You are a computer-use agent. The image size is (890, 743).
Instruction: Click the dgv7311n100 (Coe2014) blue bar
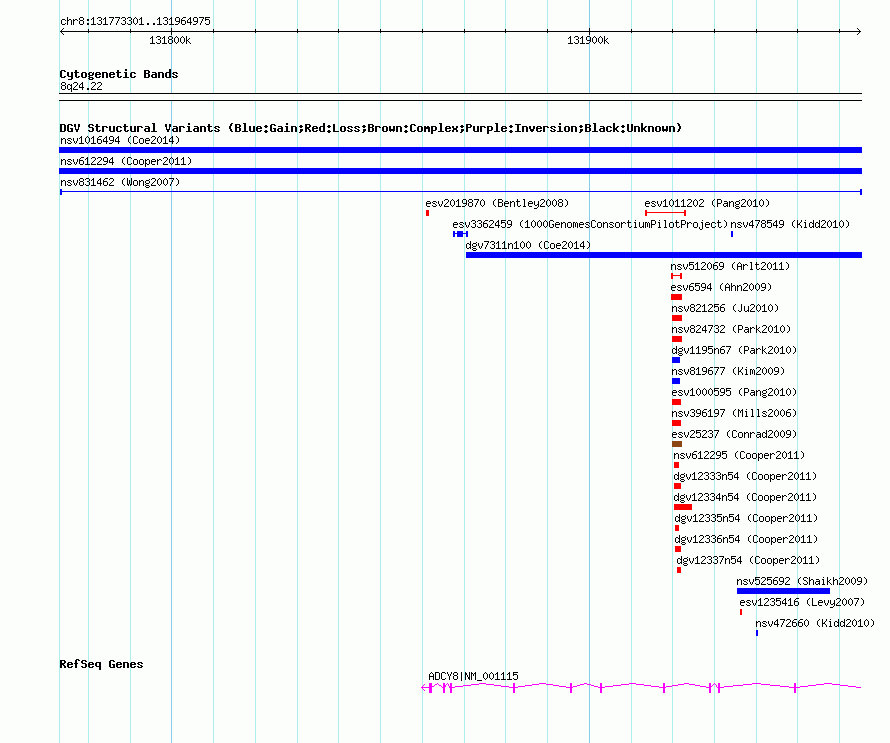664,255
